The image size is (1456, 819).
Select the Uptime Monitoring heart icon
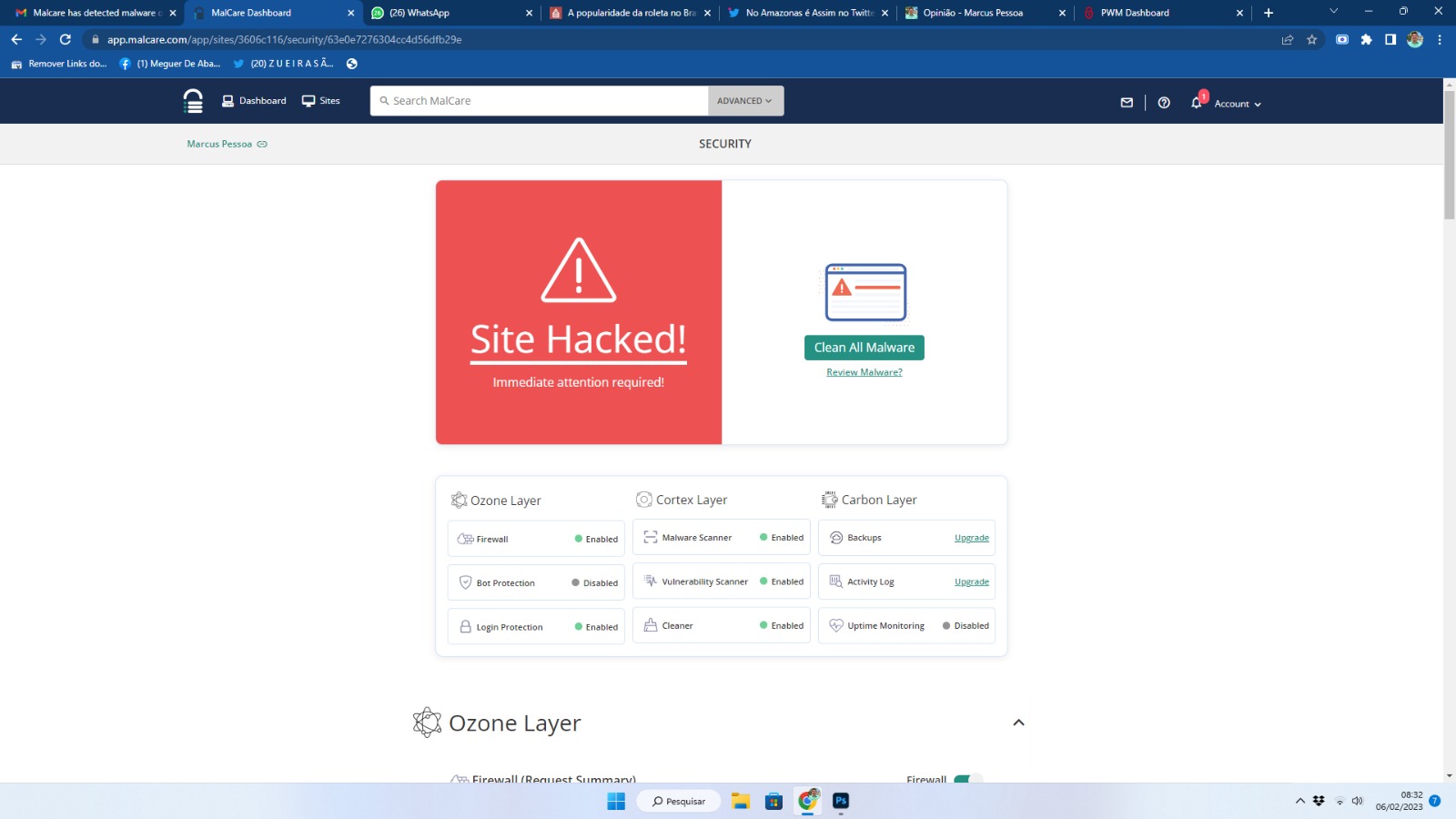[x=836, y=625]
